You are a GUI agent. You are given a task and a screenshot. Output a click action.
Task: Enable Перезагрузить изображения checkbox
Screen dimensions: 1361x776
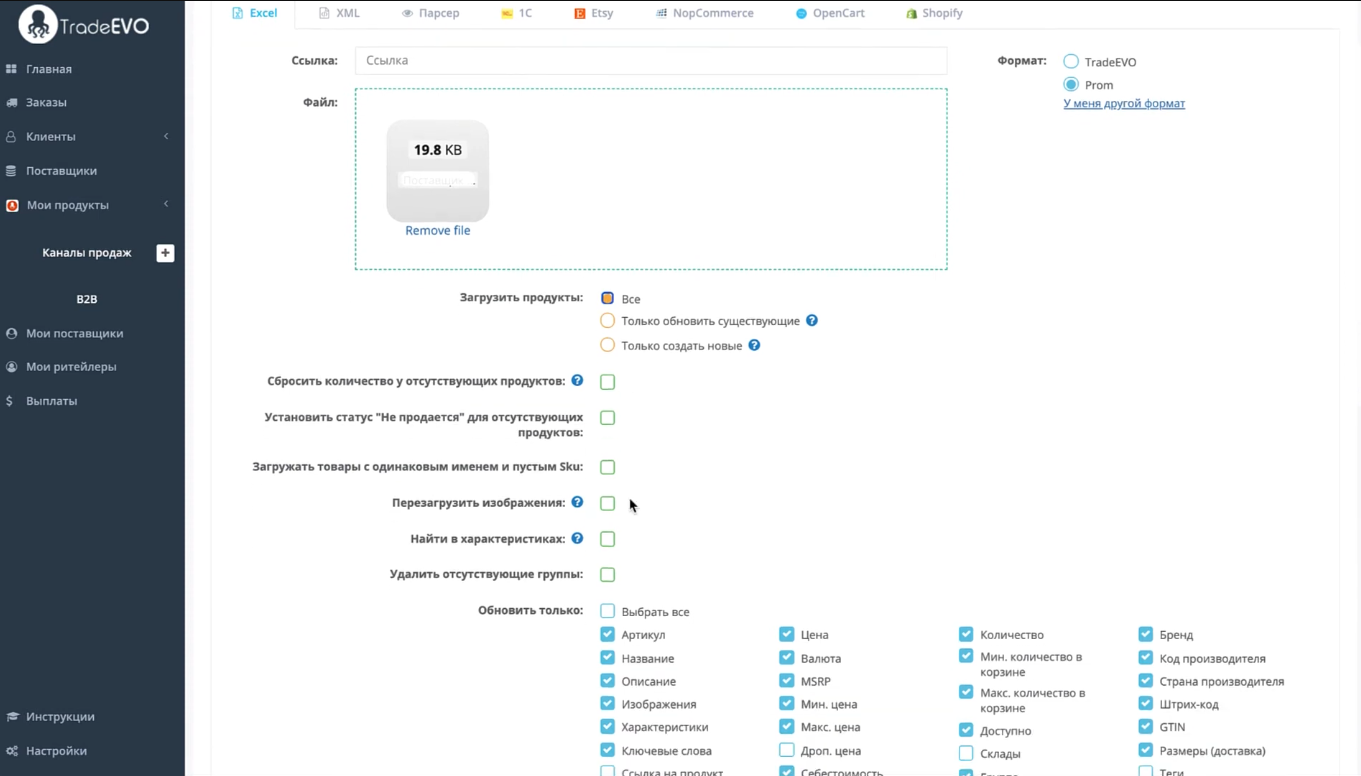[607, 503]
